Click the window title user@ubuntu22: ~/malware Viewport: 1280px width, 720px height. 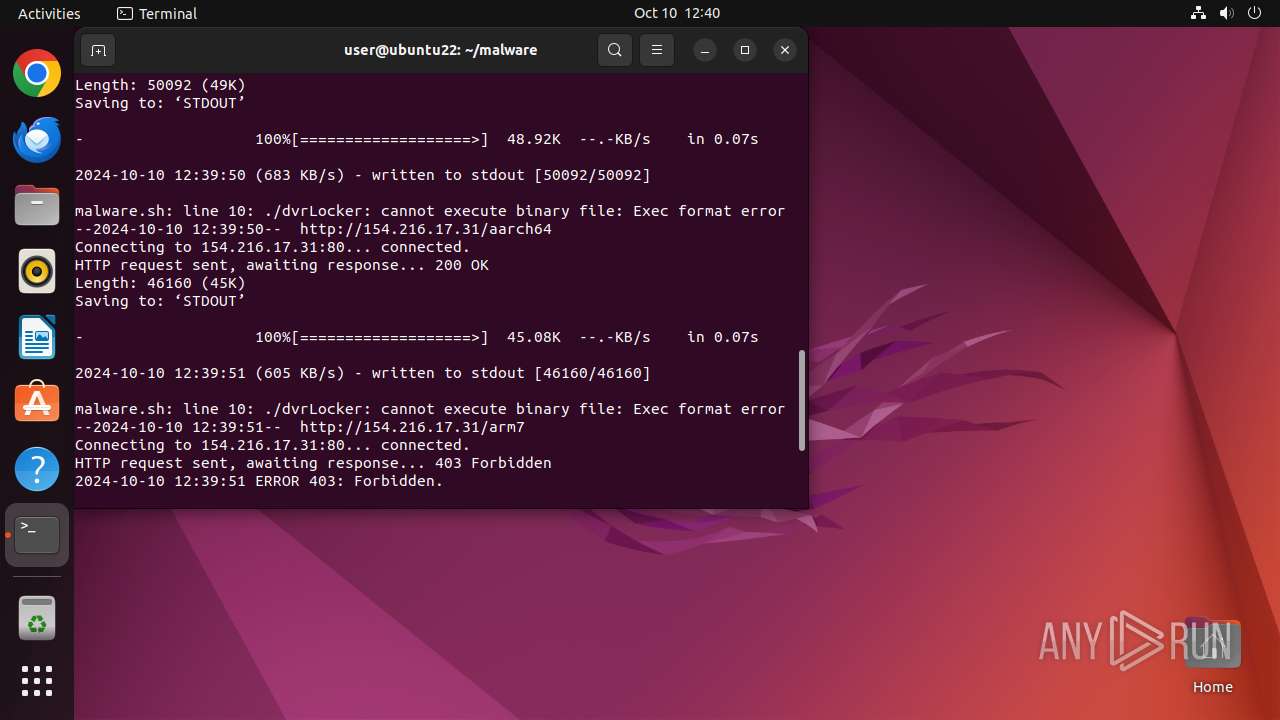[x=440, y=50]
